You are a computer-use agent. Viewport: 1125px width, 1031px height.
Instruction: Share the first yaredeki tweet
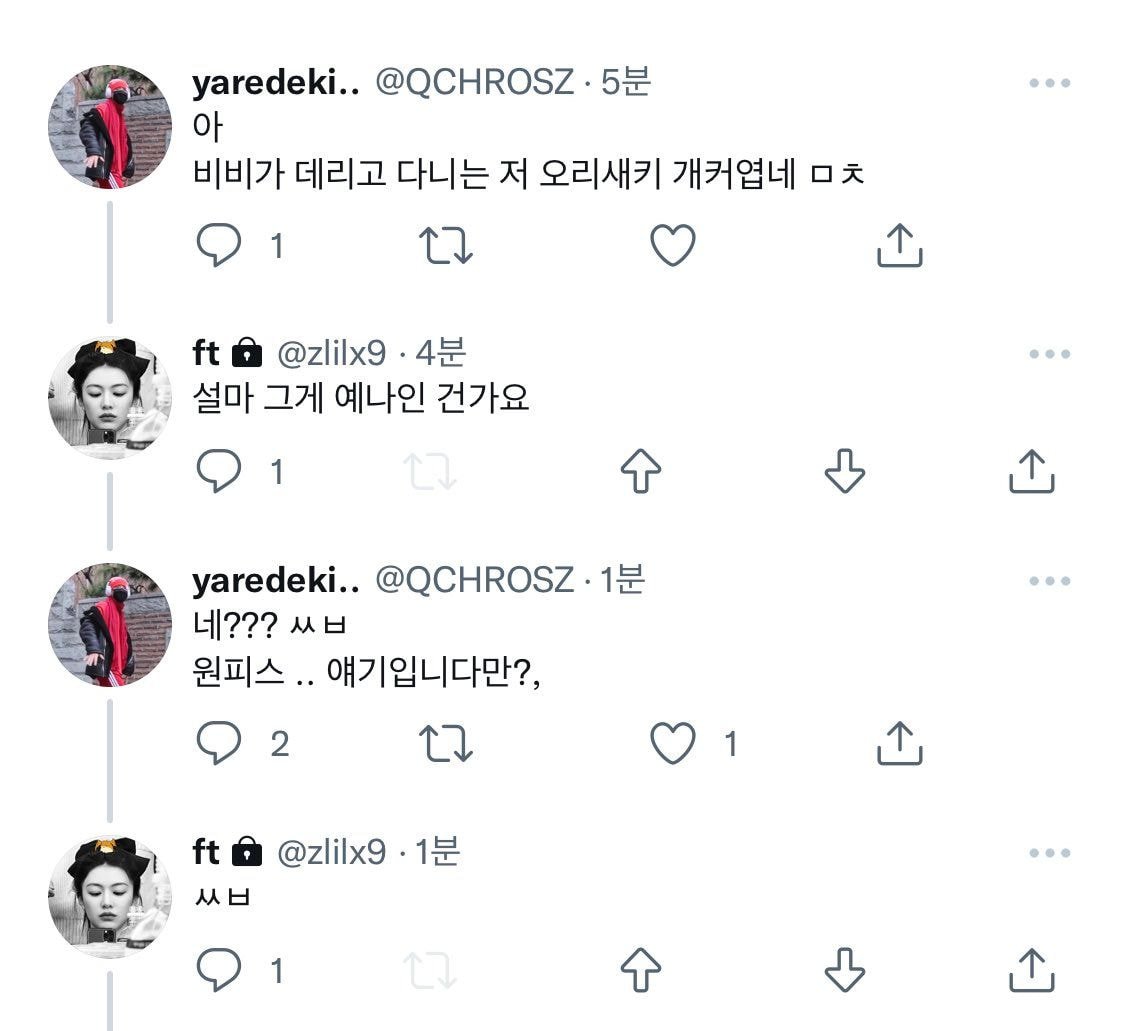coord(899,245)
